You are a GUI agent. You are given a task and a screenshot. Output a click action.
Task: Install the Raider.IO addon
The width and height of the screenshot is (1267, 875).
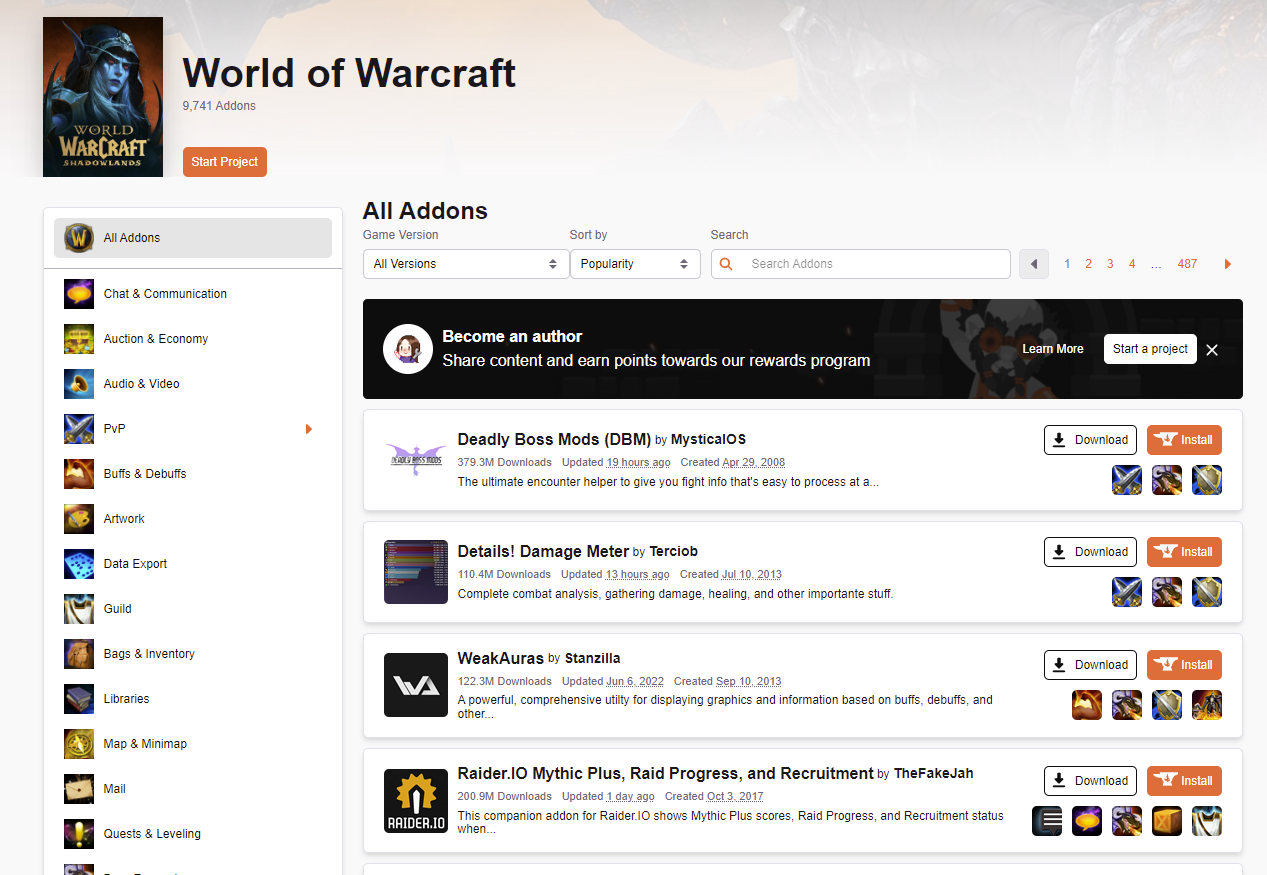(1184, 781)
